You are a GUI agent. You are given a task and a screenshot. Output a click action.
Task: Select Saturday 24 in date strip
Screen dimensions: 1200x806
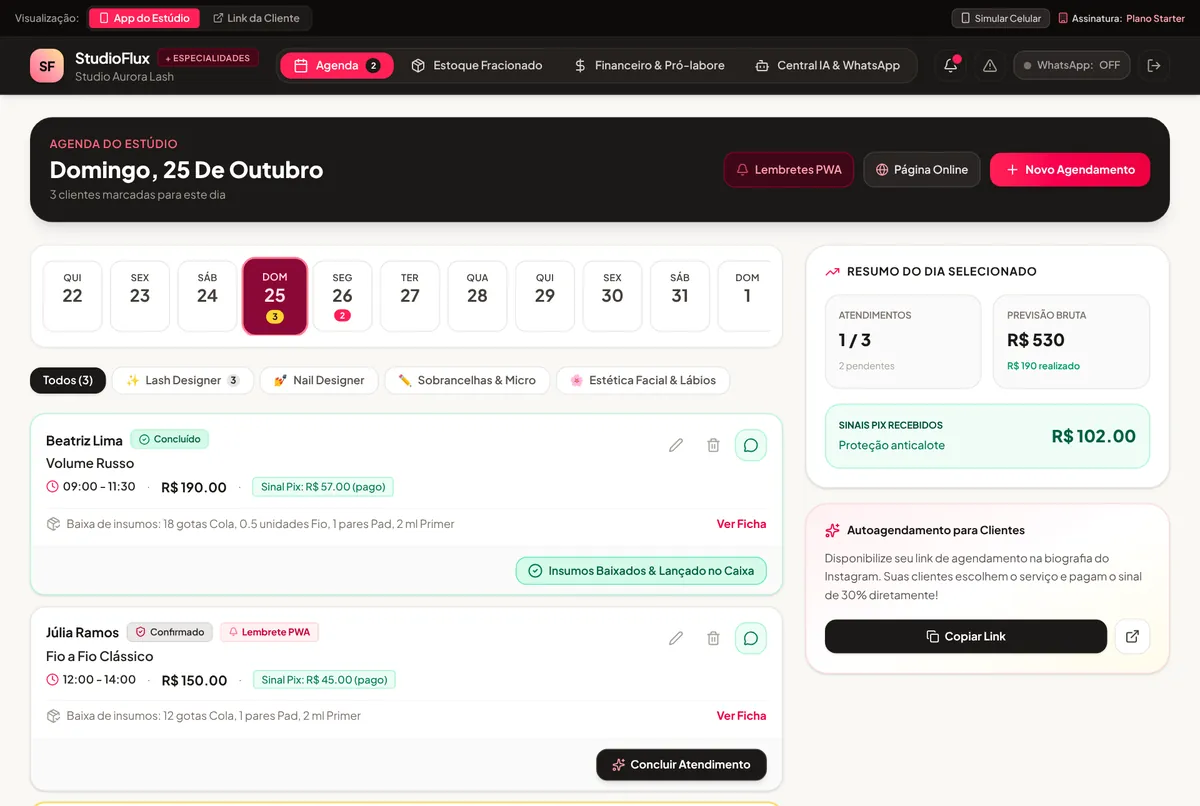tap(207, 295)
